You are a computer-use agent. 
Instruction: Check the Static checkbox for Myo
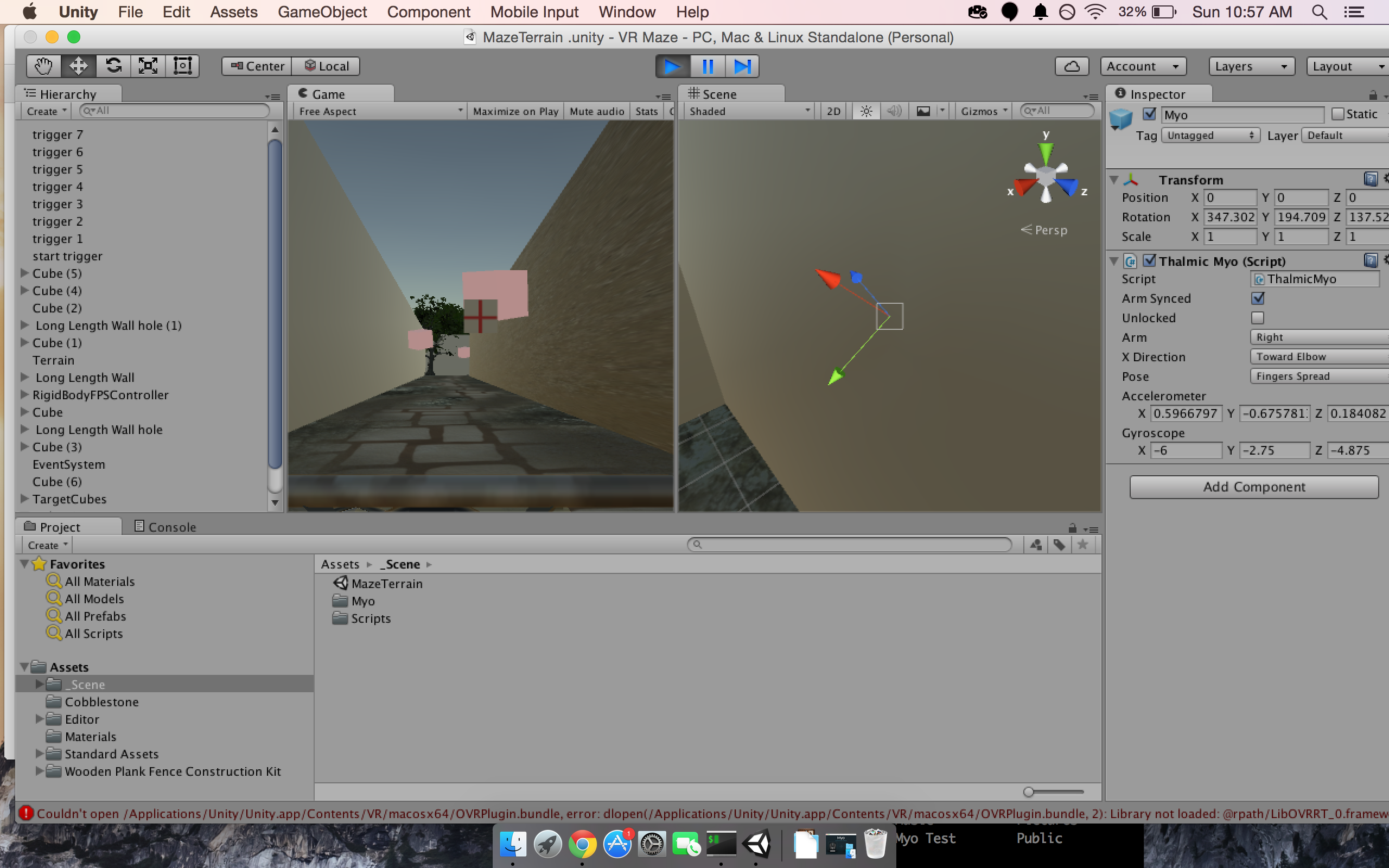click(x=1338, y=114)
